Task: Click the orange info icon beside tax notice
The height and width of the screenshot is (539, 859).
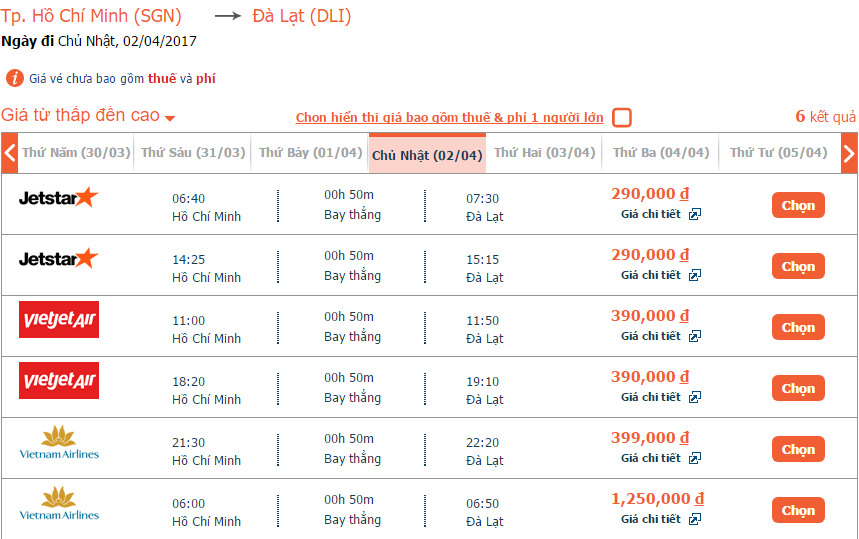Action: (15, 78)
